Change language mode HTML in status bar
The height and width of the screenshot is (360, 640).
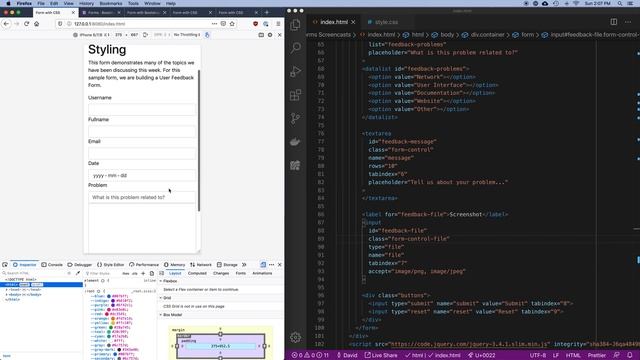(x=573, y=355)
